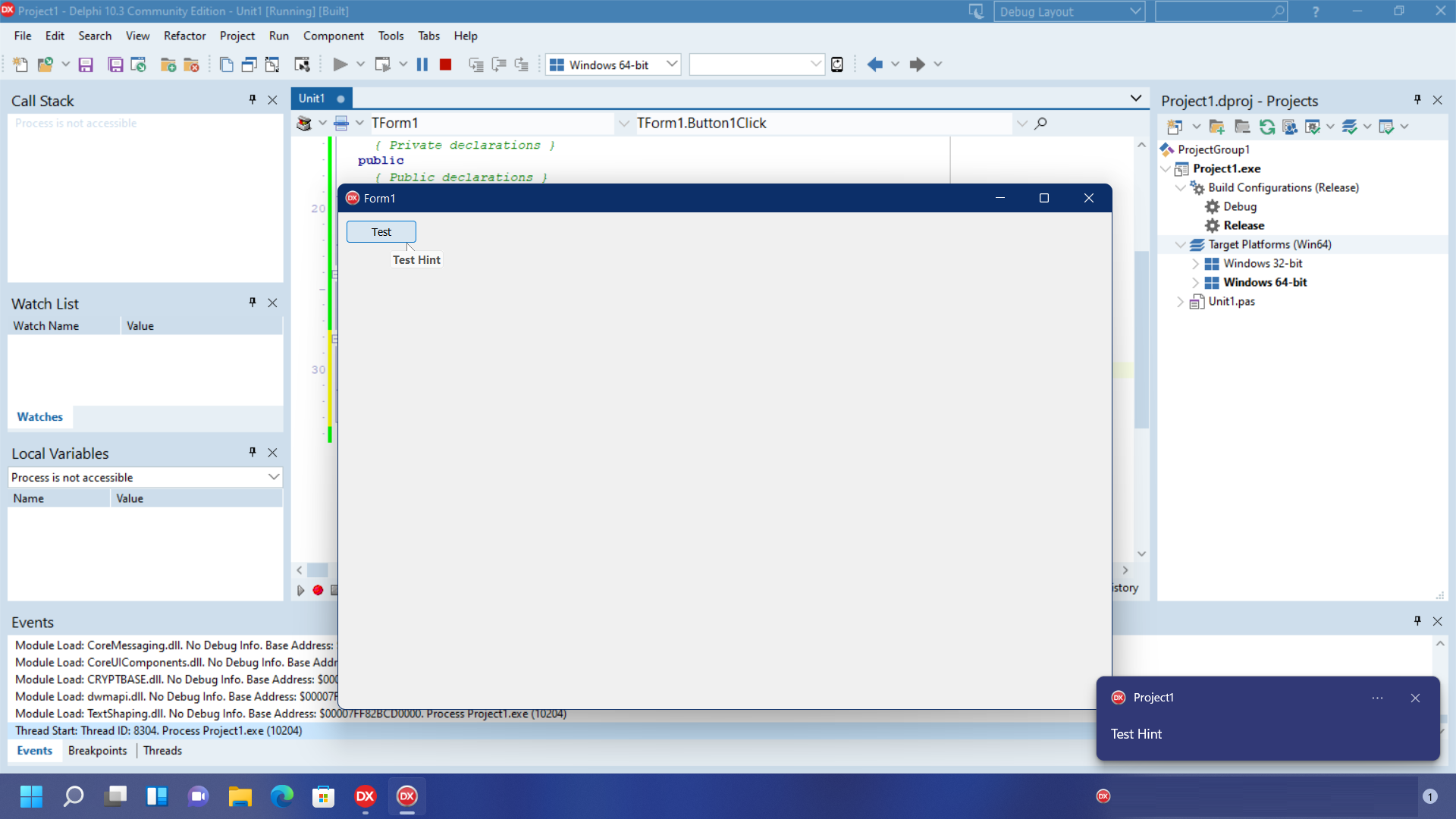Viewport: 1456px width, 819px height.
Task: Open File Explorer from the taskbar
Action: 240,796
